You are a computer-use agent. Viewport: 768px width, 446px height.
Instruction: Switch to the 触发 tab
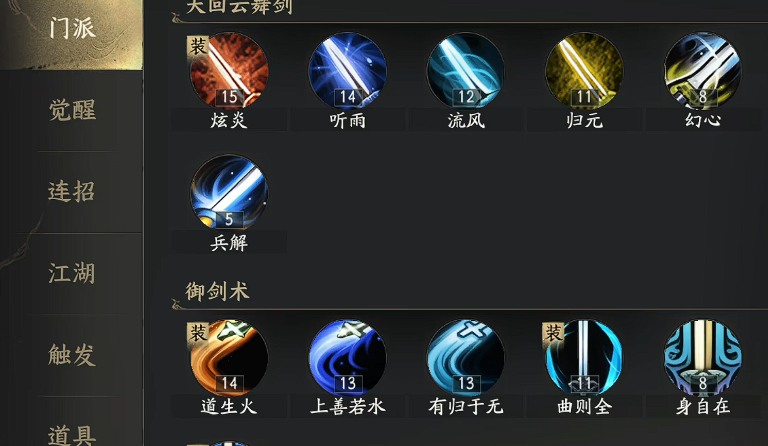(72, 354)
